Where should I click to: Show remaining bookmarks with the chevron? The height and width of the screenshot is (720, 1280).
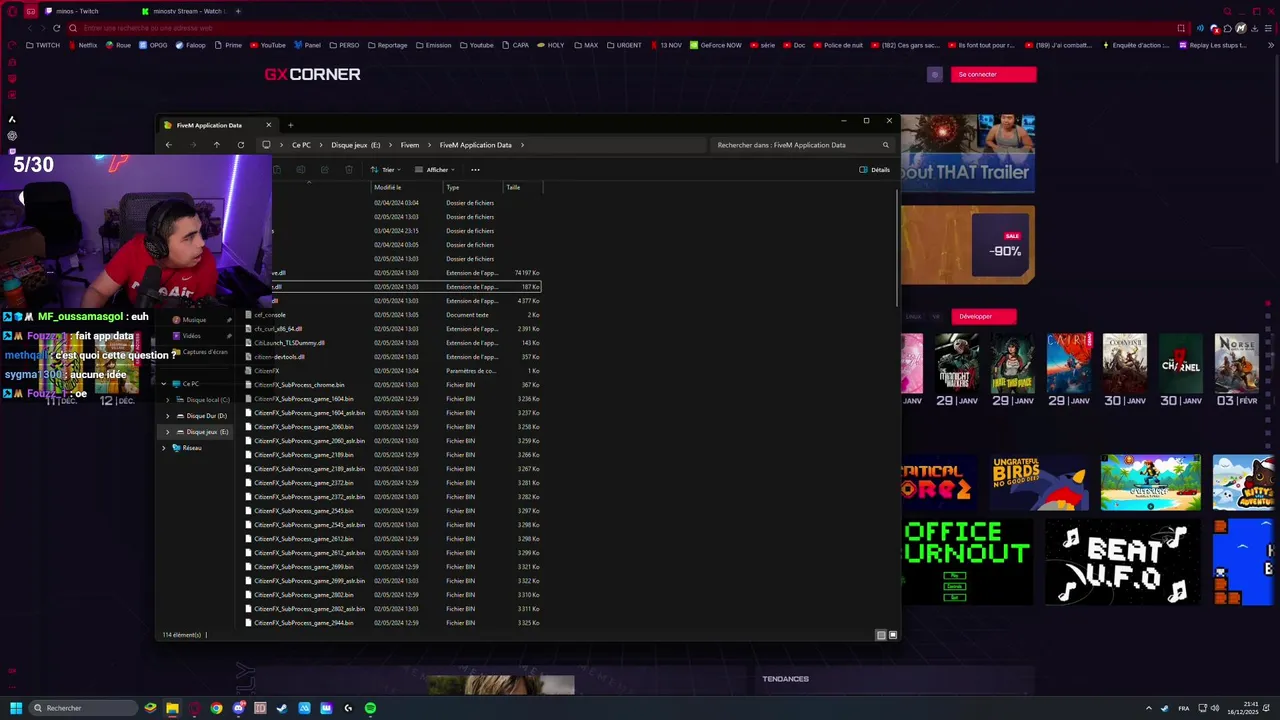[1272, 45]
